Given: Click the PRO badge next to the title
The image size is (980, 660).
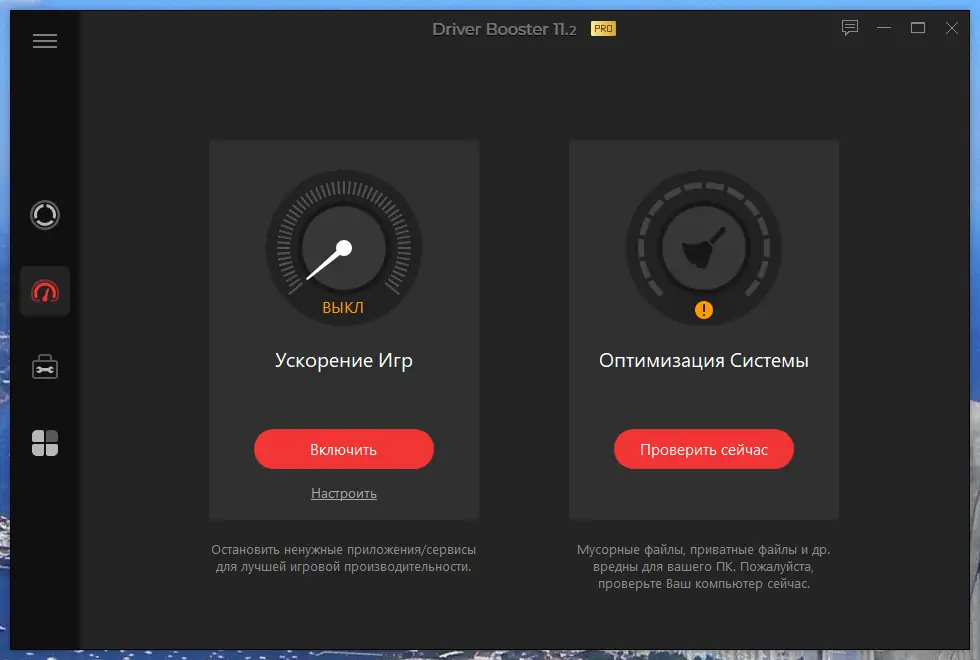Looking at the screenshot, I should pos(604,29).
